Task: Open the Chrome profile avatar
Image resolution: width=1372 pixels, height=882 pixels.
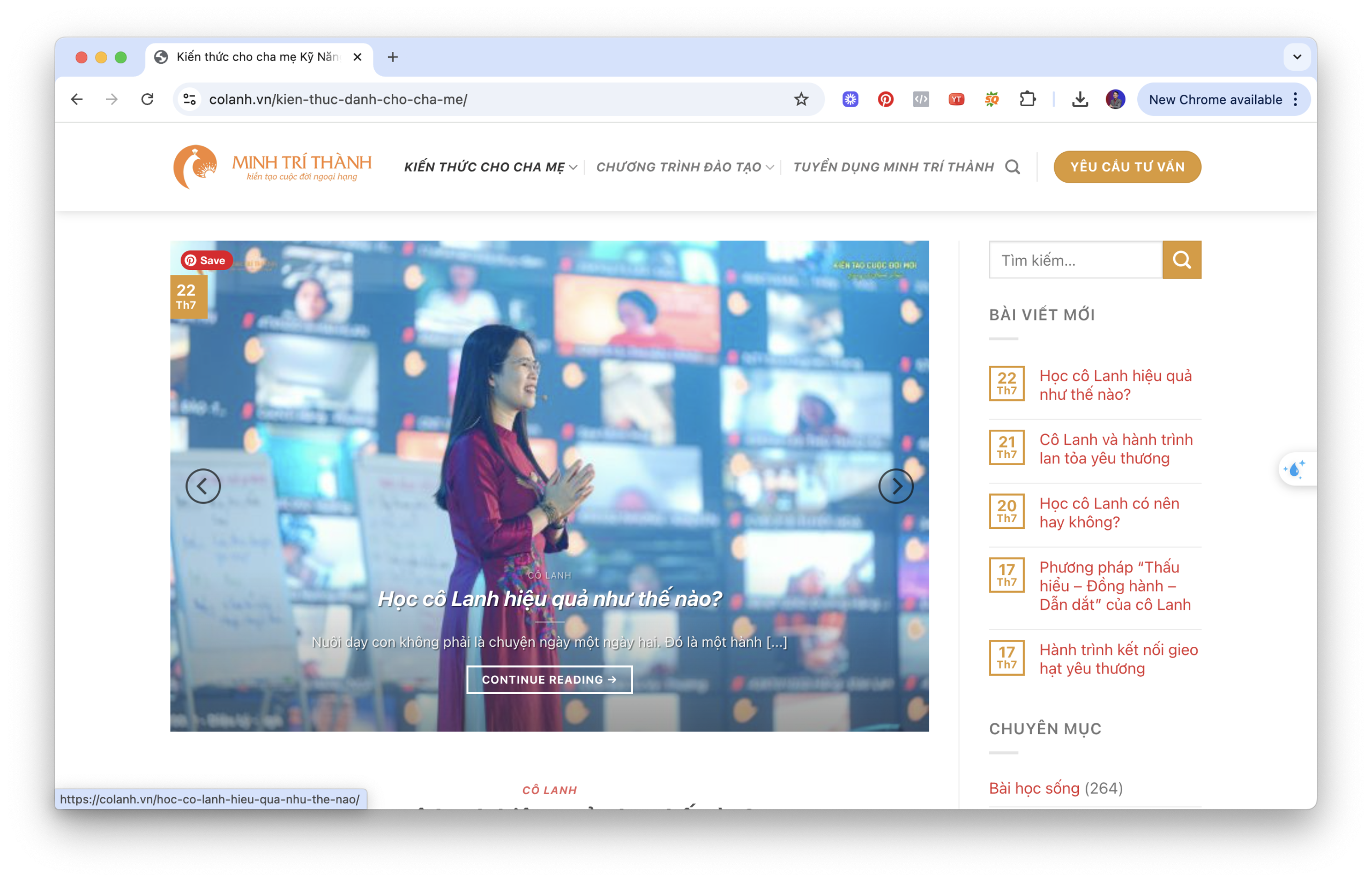Action: click(x=1115, y=99)
